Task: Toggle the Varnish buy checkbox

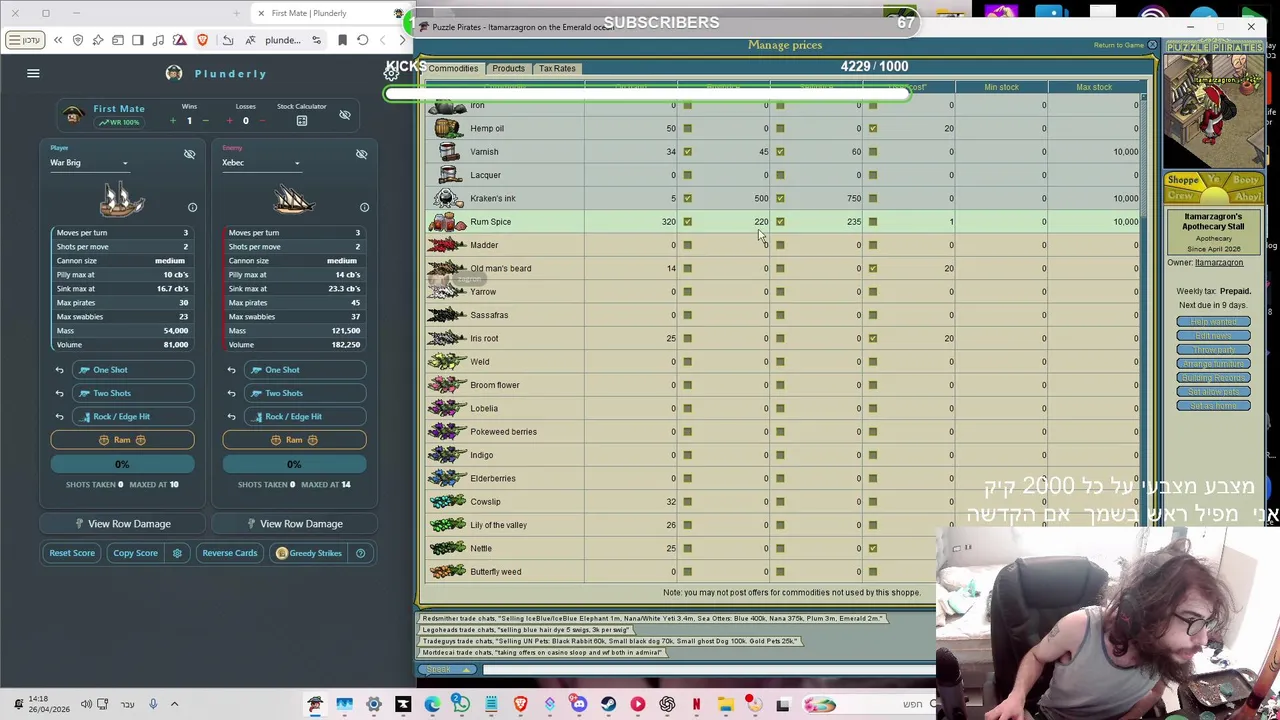Action: (687, 152)
